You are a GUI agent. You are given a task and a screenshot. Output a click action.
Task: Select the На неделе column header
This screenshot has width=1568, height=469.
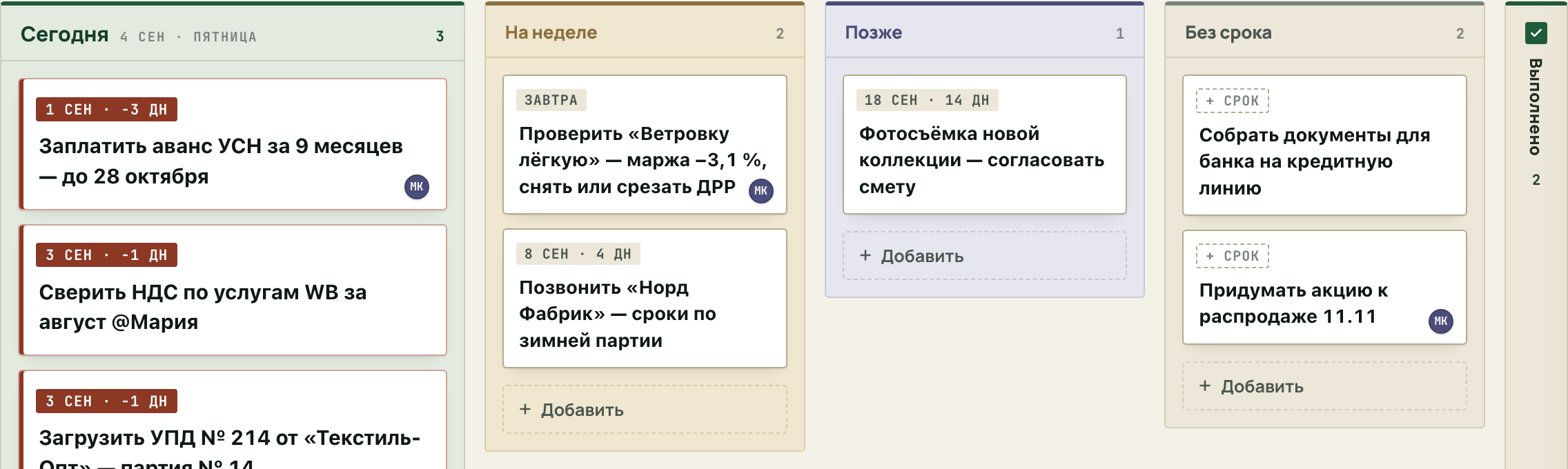(645, 32)
